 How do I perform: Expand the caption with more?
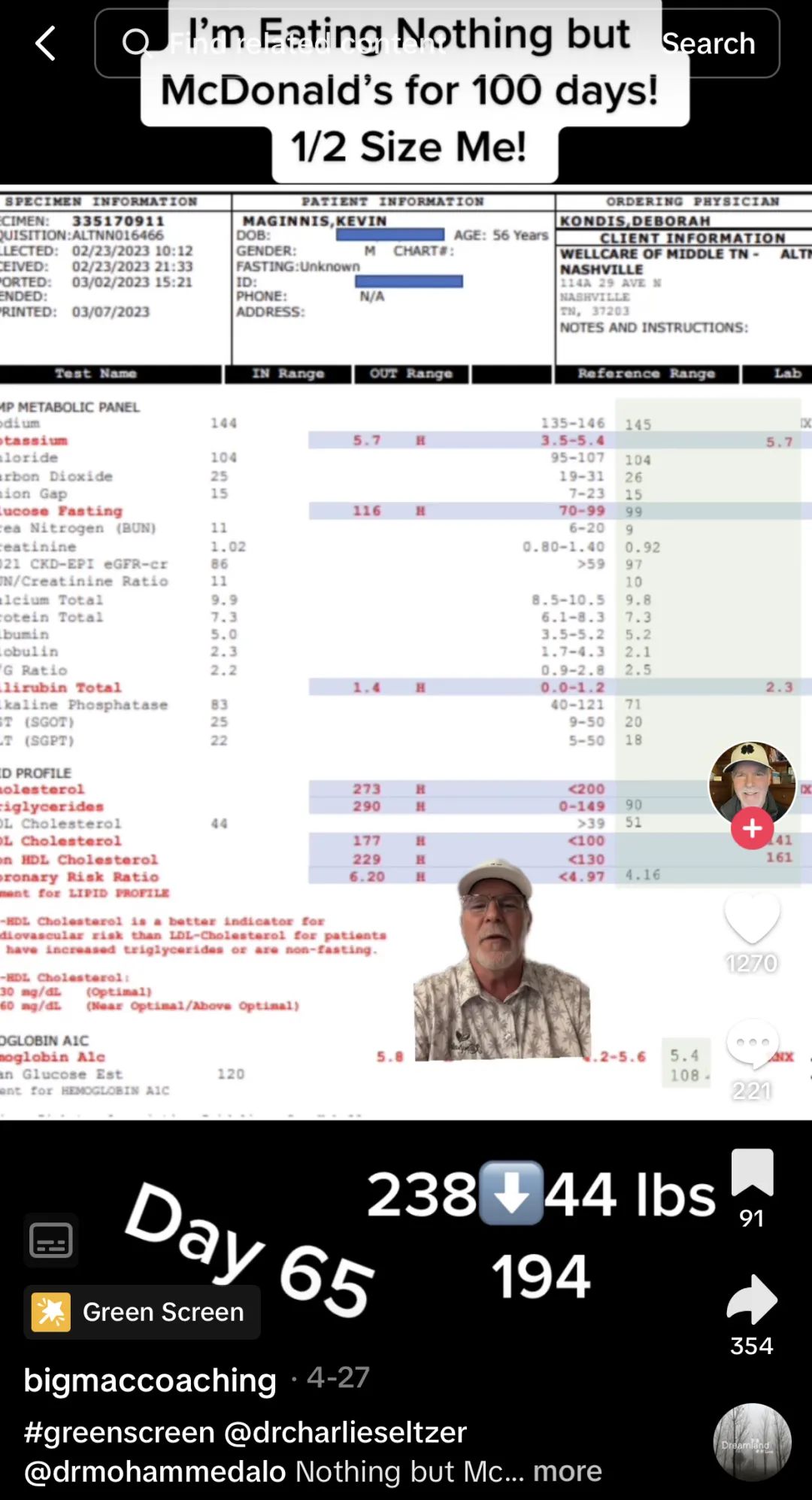coord(568,1471)
